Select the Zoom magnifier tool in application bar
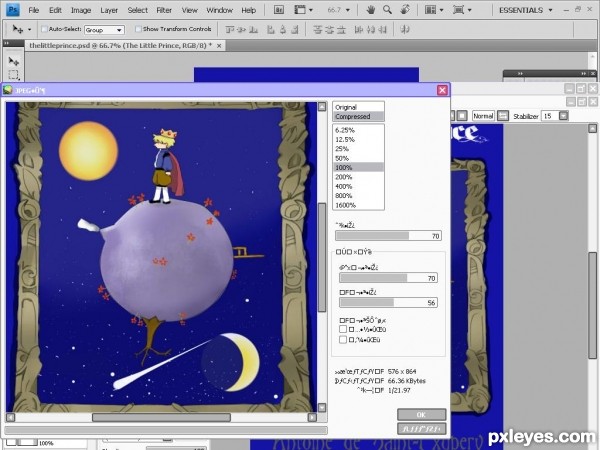The width and height of the screenshot is (600, 450). tap(387, 10)
